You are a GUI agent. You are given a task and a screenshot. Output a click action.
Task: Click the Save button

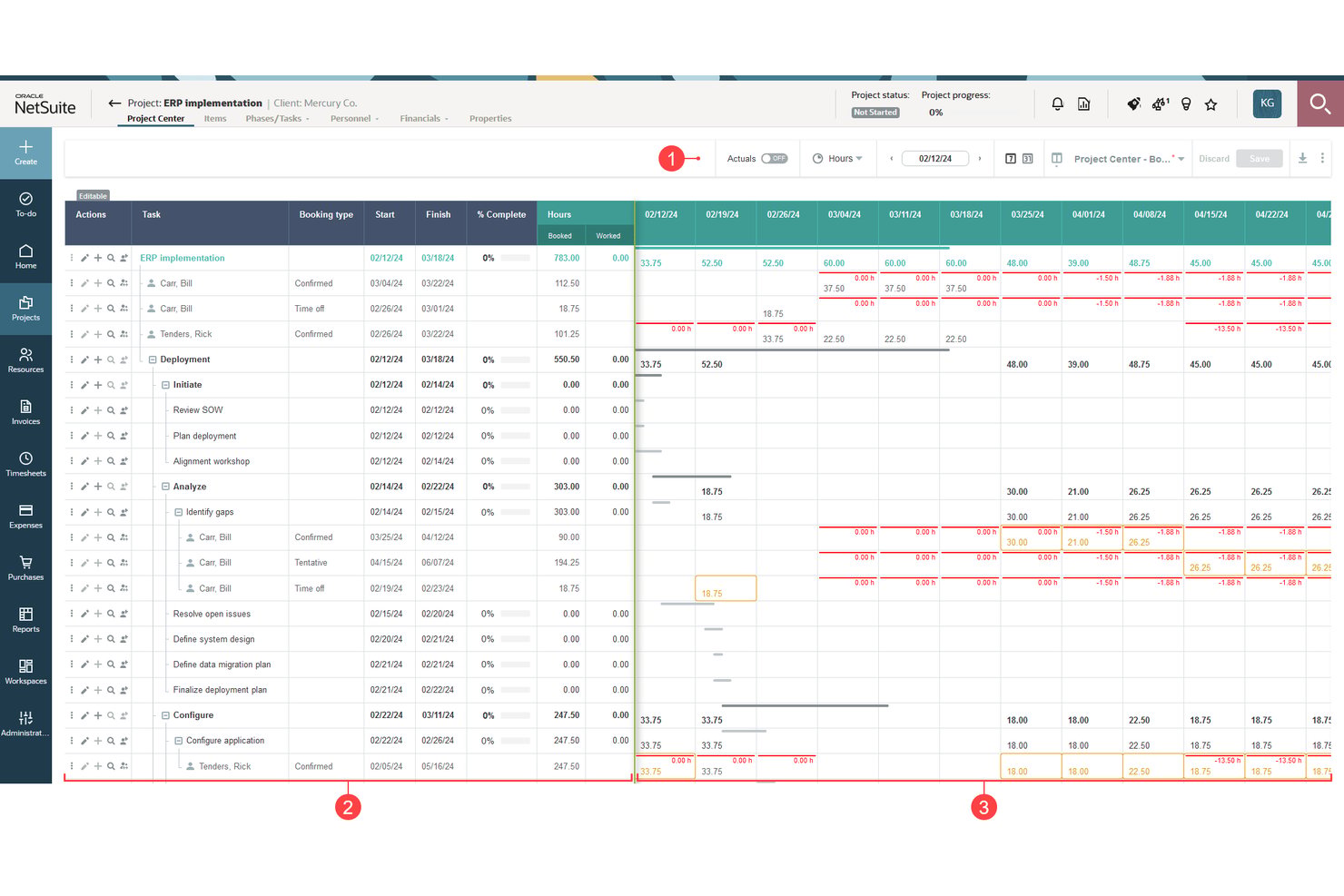1260,158
